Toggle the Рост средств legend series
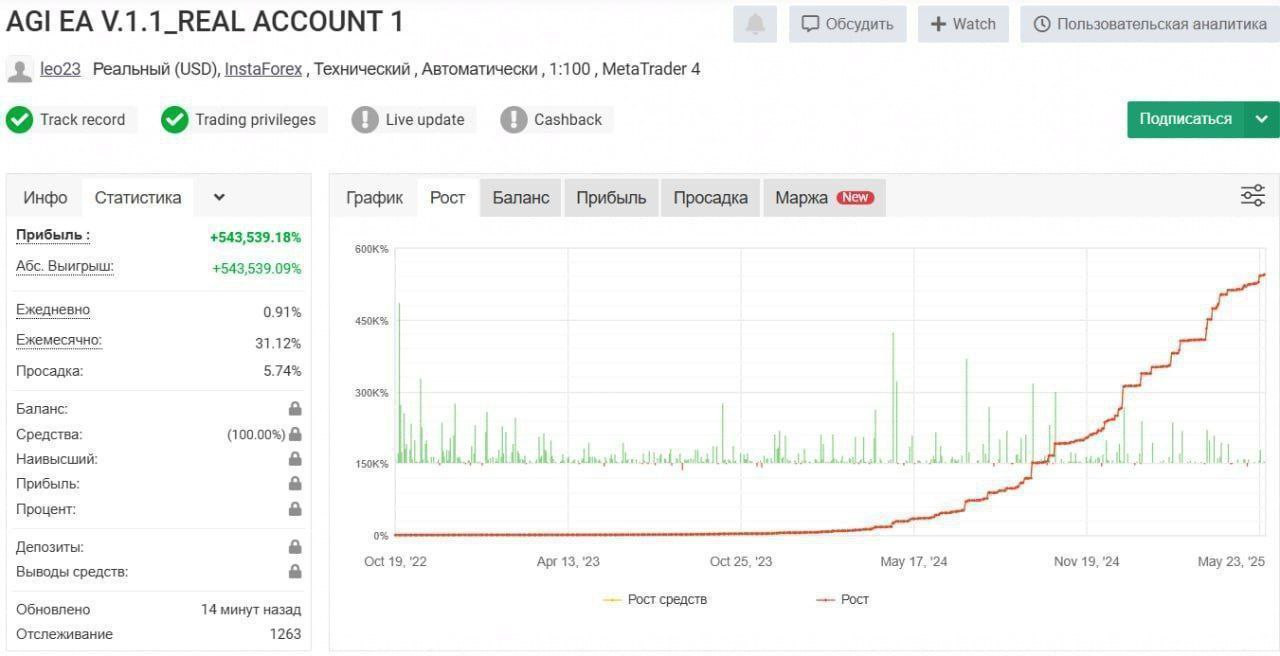The height and width of the screenshot is (656, 1280). click(x=656, y=600)
